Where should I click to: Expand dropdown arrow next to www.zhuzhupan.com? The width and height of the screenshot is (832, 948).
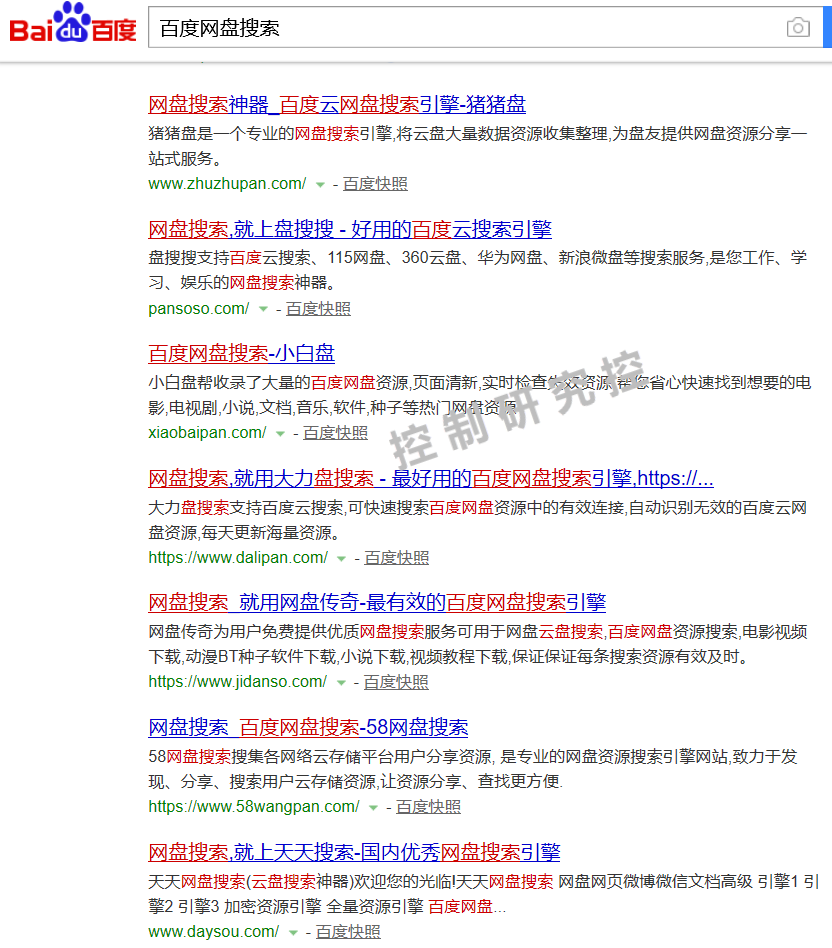(x=320, y=185)
